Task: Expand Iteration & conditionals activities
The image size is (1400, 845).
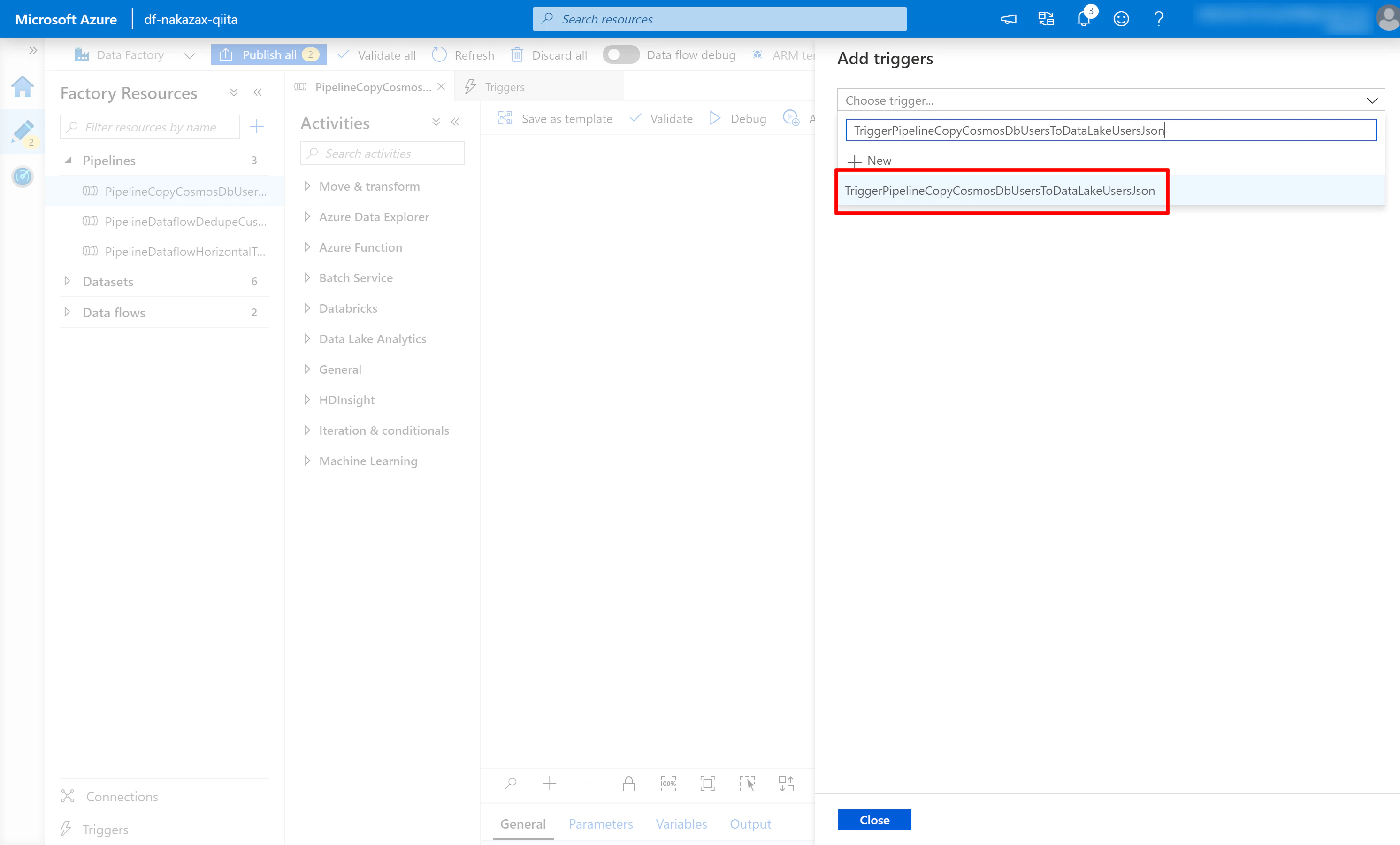Action: click(307, 431)
